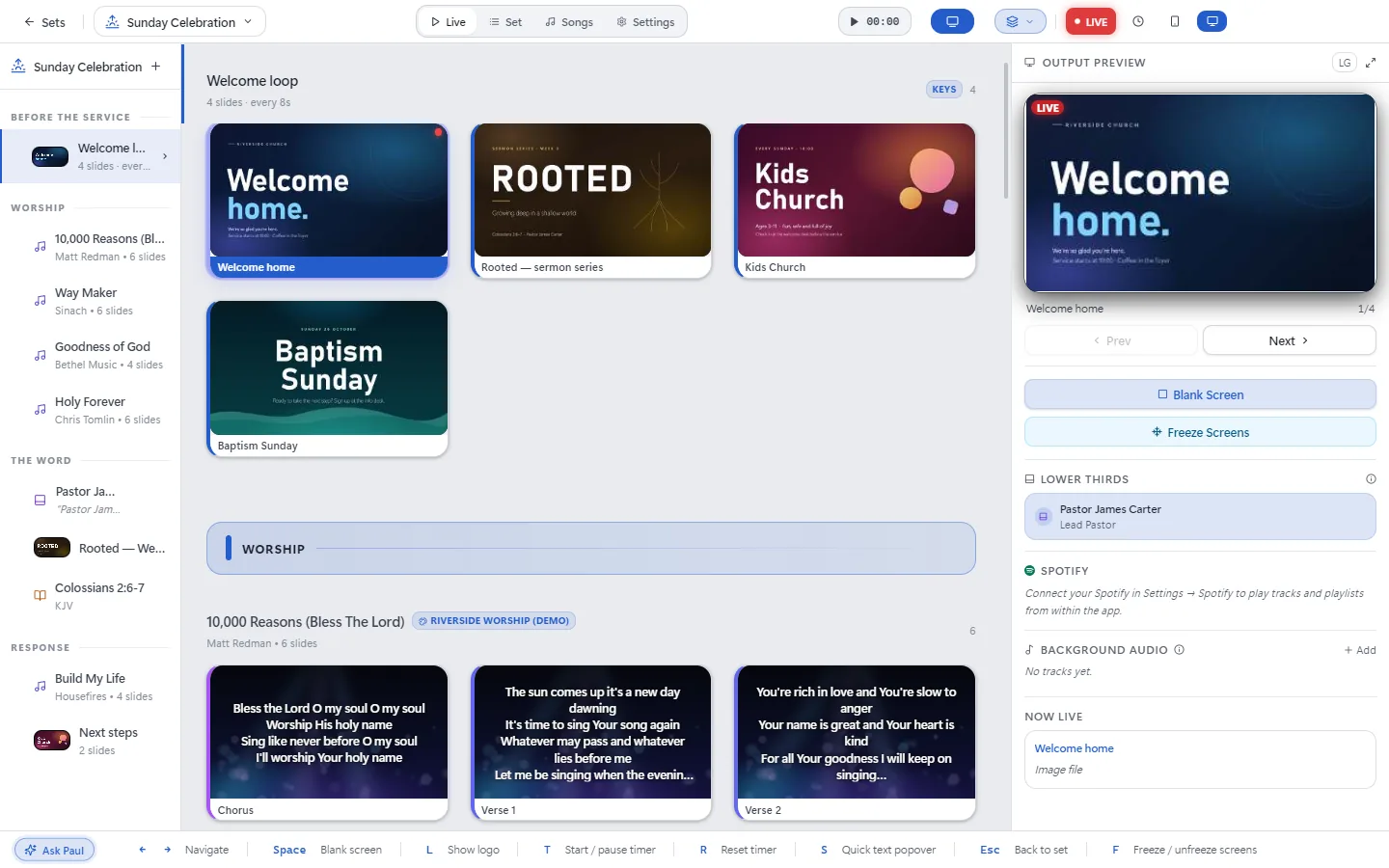Add item with plus next to Sunday Celebration
The width and height of the screenshot is (1389, 868).
point(156,67)
